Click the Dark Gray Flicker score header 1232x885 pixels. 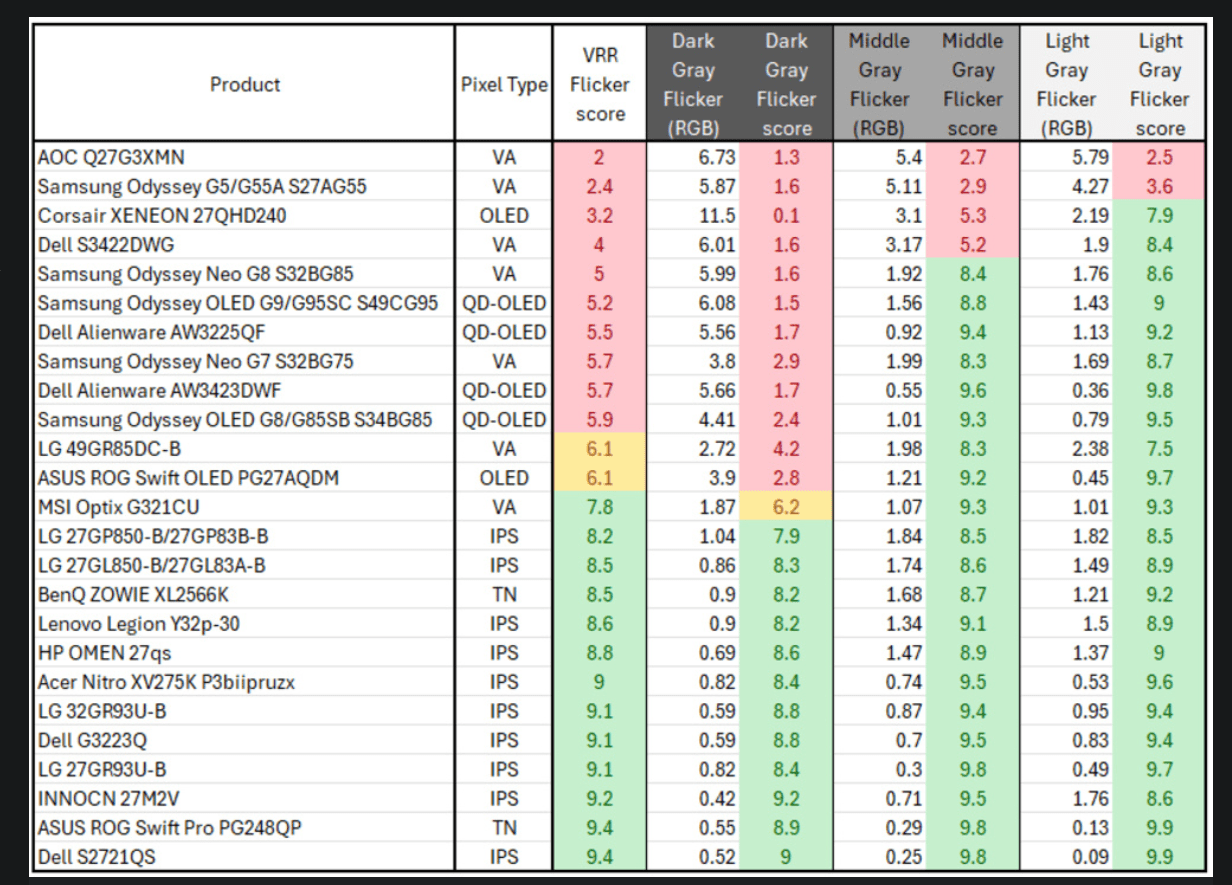786,85
